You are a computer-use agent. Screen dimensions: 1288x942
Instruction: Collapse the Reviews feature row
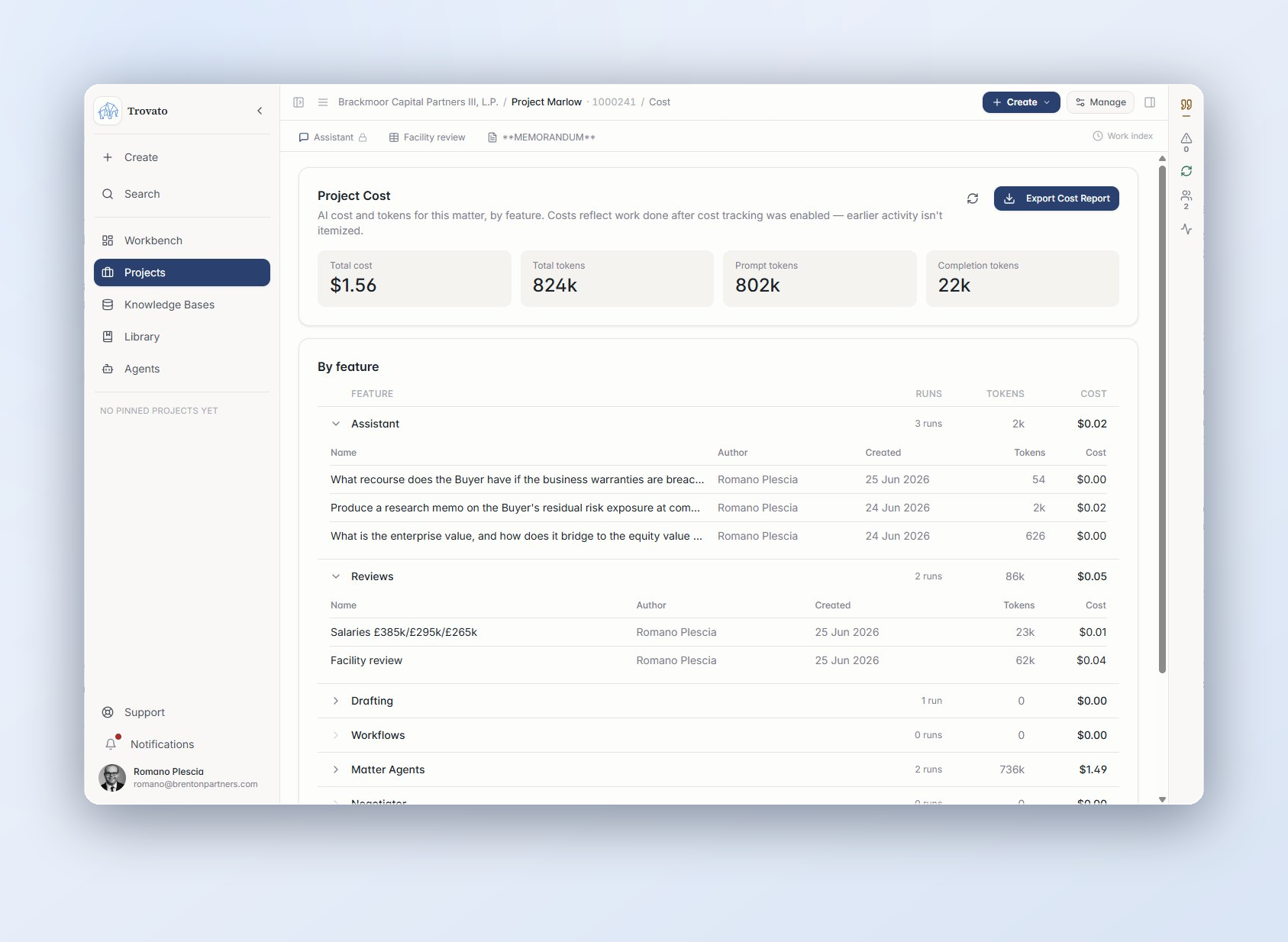tap(336, 576)
